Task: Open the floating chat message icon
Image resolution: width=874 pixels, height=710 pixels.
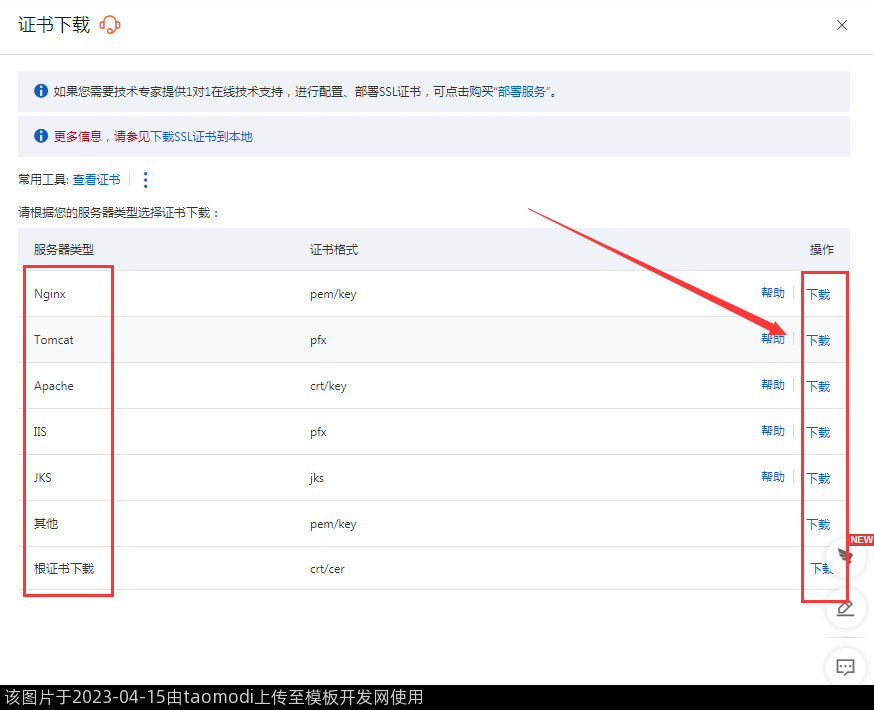Action: tap(845, 666)
